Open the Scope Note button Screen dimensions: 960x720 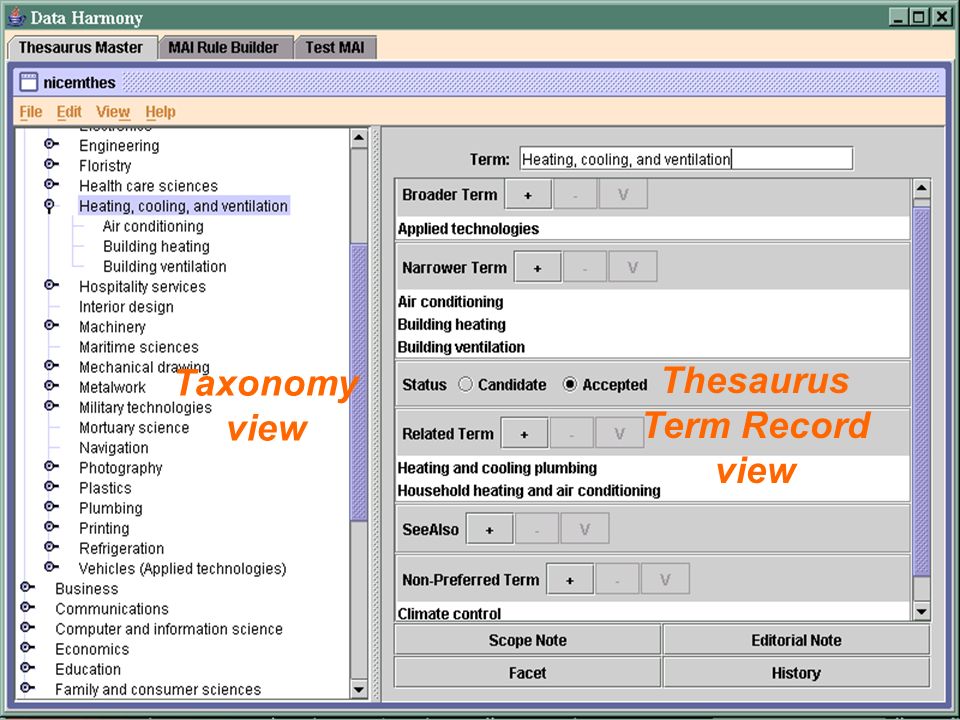click(527, 640)
